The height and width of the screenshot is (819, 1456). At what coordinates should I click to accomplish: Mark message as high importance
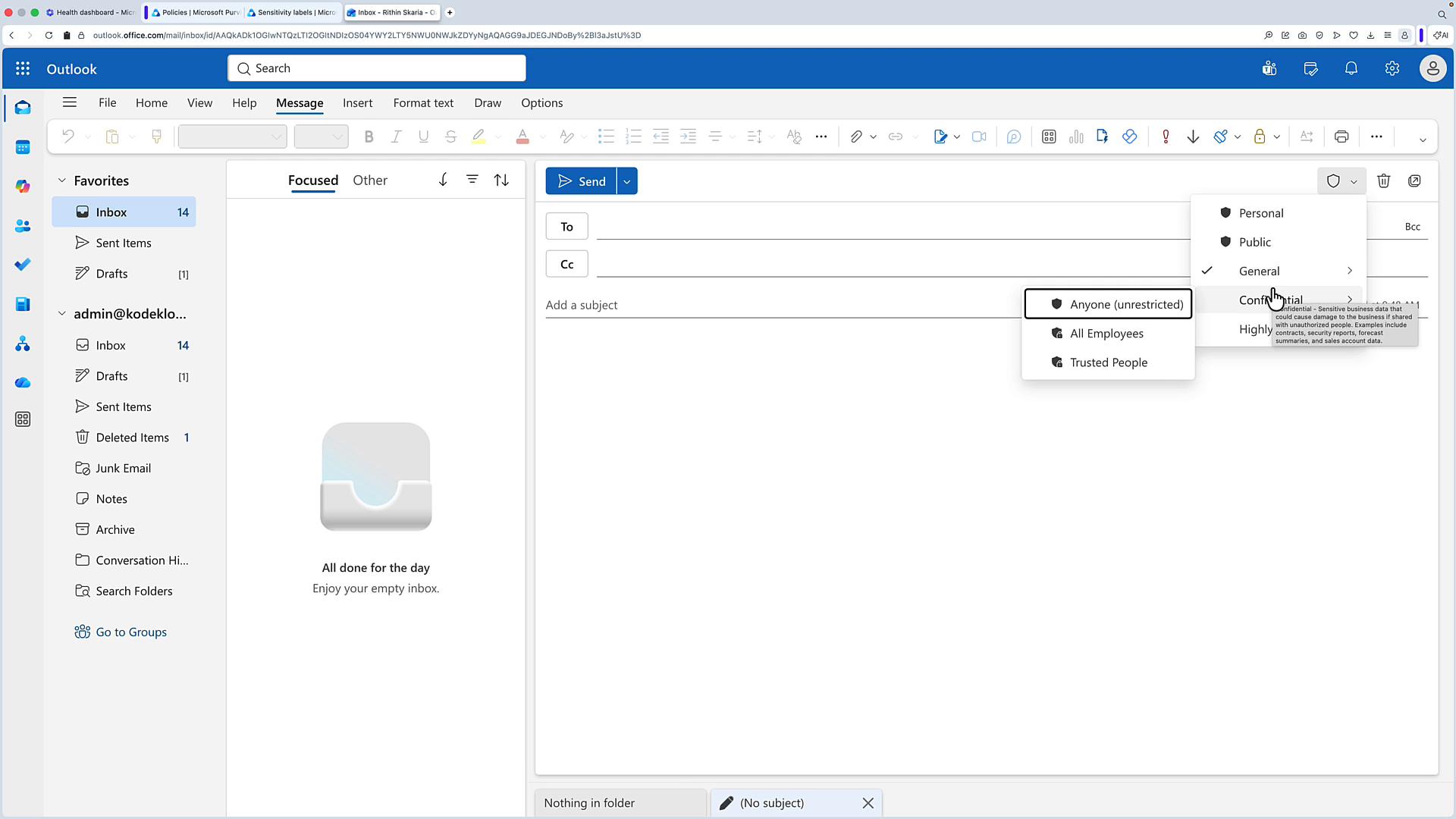pyautogui.click(x=1166, y=136)
